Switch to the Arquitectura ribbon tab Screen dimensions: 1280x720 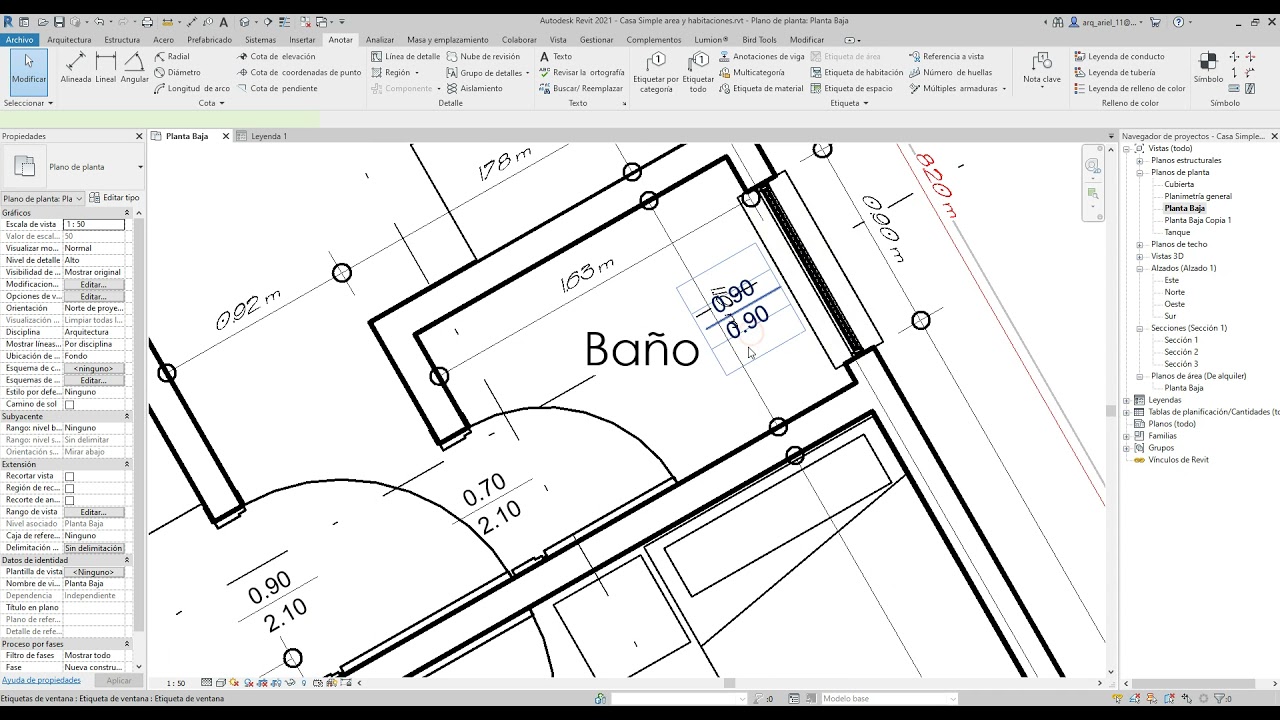coord(69,40)
